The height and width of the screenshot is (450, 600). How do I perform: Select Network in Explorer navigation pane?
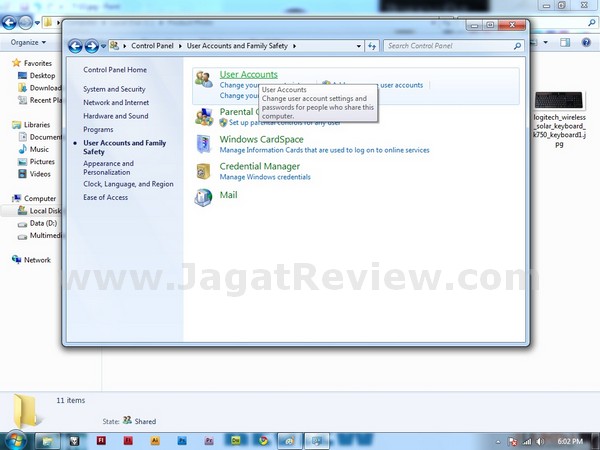coord(37,259)
